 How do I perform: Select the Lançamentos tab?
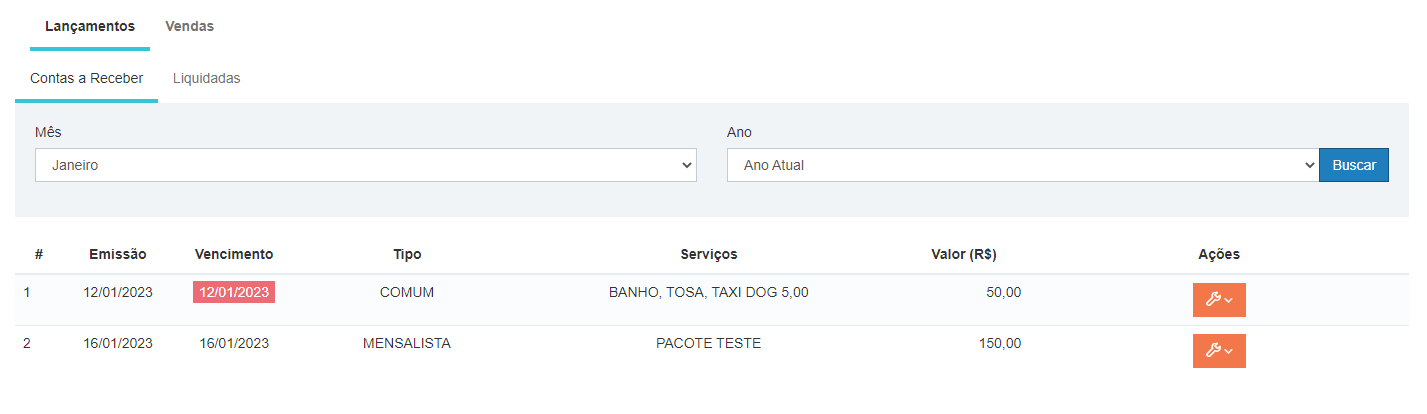point(90,26)
